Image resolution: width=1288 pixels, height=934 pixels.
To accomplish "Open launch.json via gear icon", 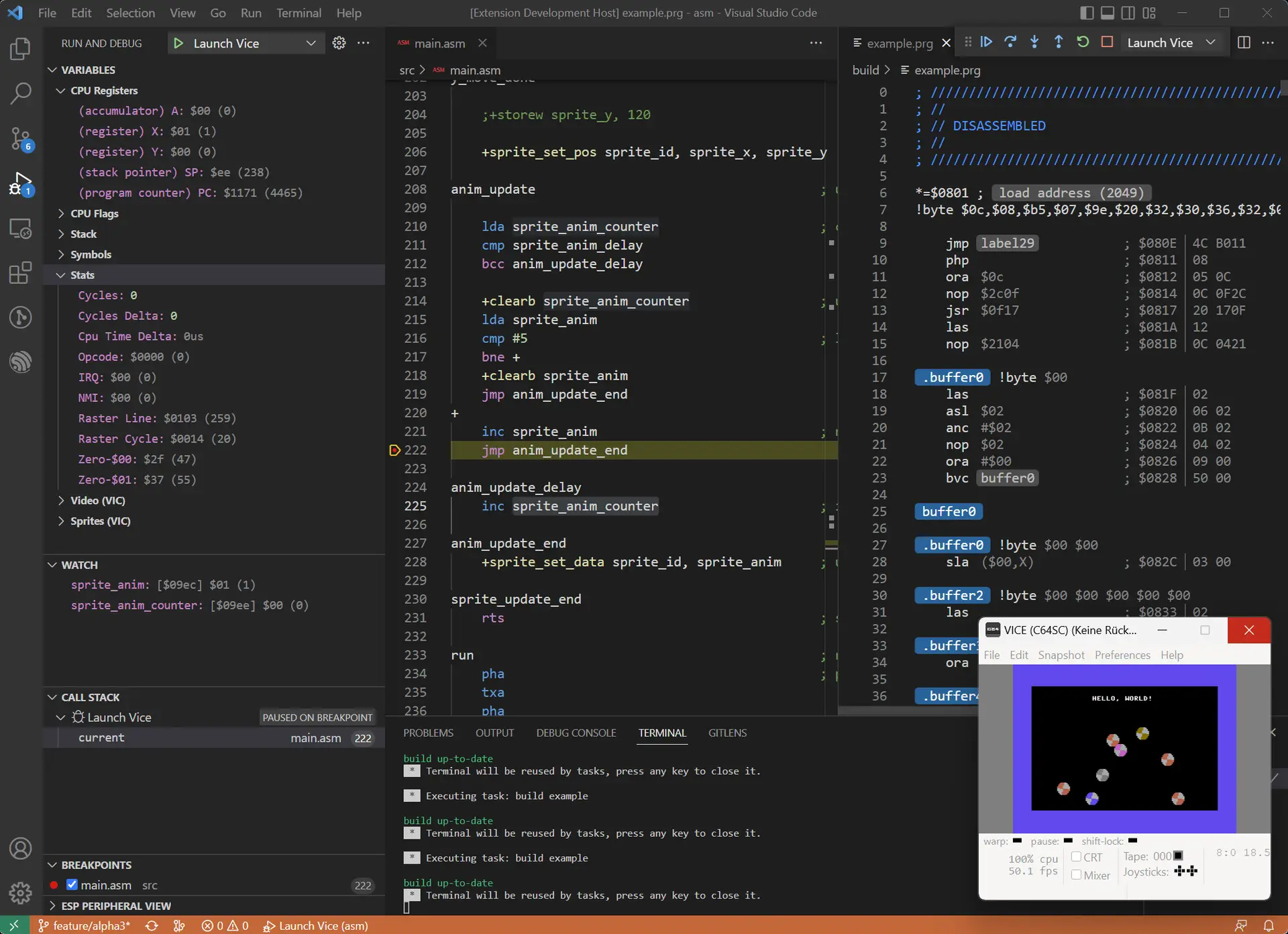I will (x=339, y=43).
